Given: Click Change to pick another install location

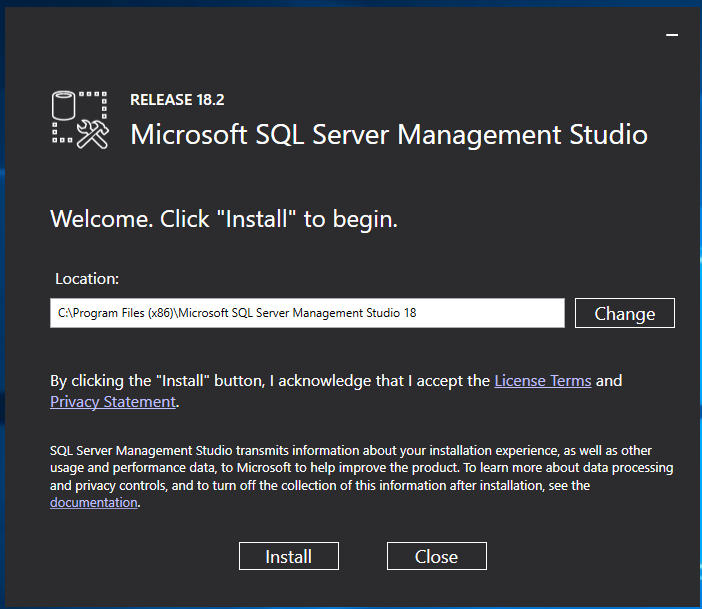Looking at the screenshot, I should [624, 313].
